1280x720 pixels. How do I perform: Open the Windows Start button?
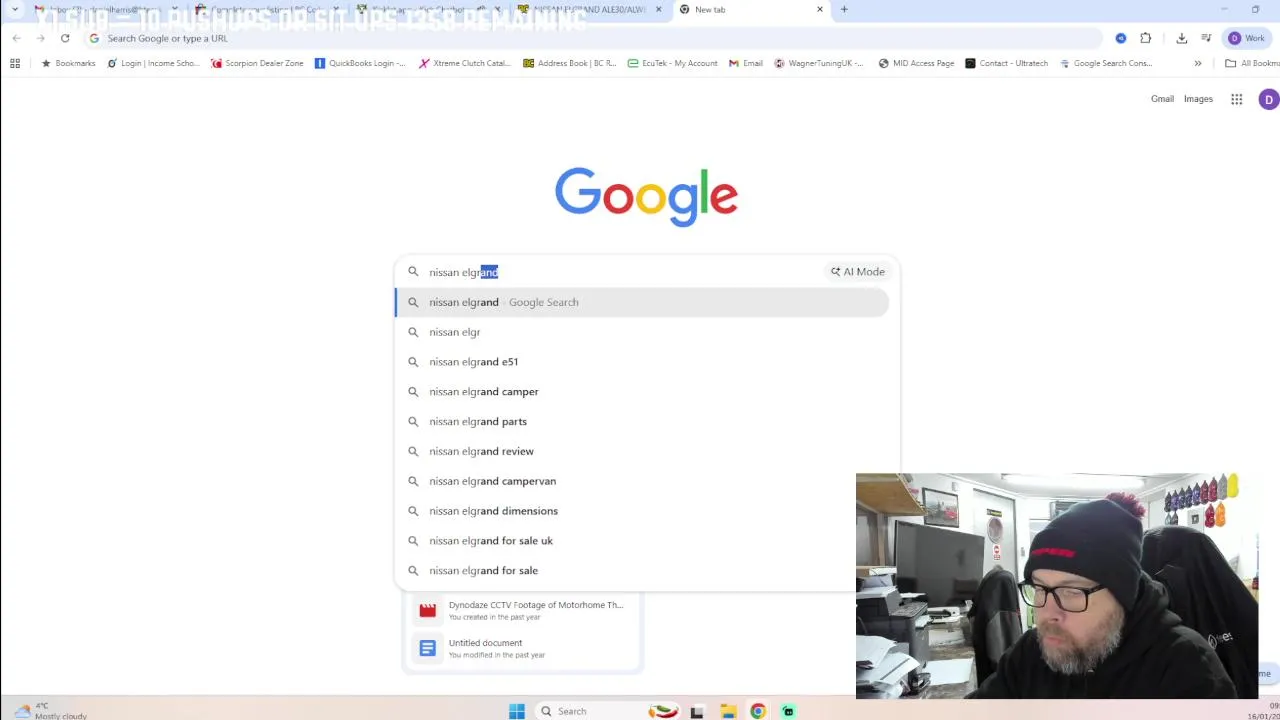(517, 711)
